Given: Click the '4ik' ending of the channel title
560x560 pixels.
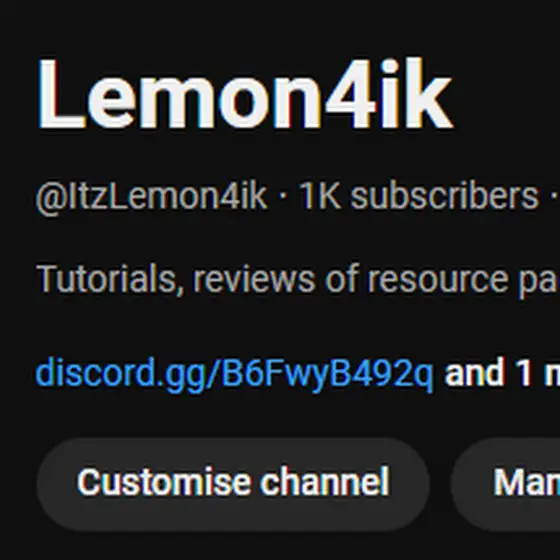Looking at the screenshot, I should (389, 94).
